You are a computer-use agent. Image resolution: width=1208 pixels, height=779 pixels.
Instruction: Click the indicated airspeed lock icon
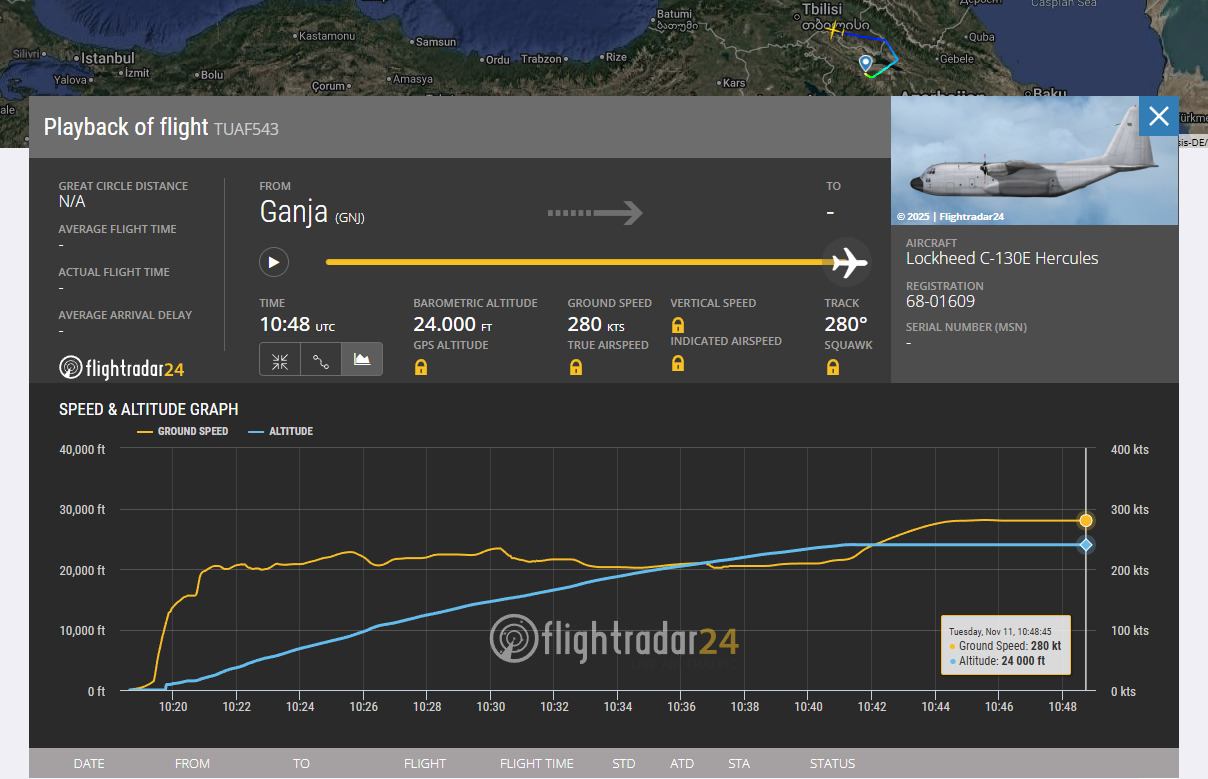click(x=678, y=363)
